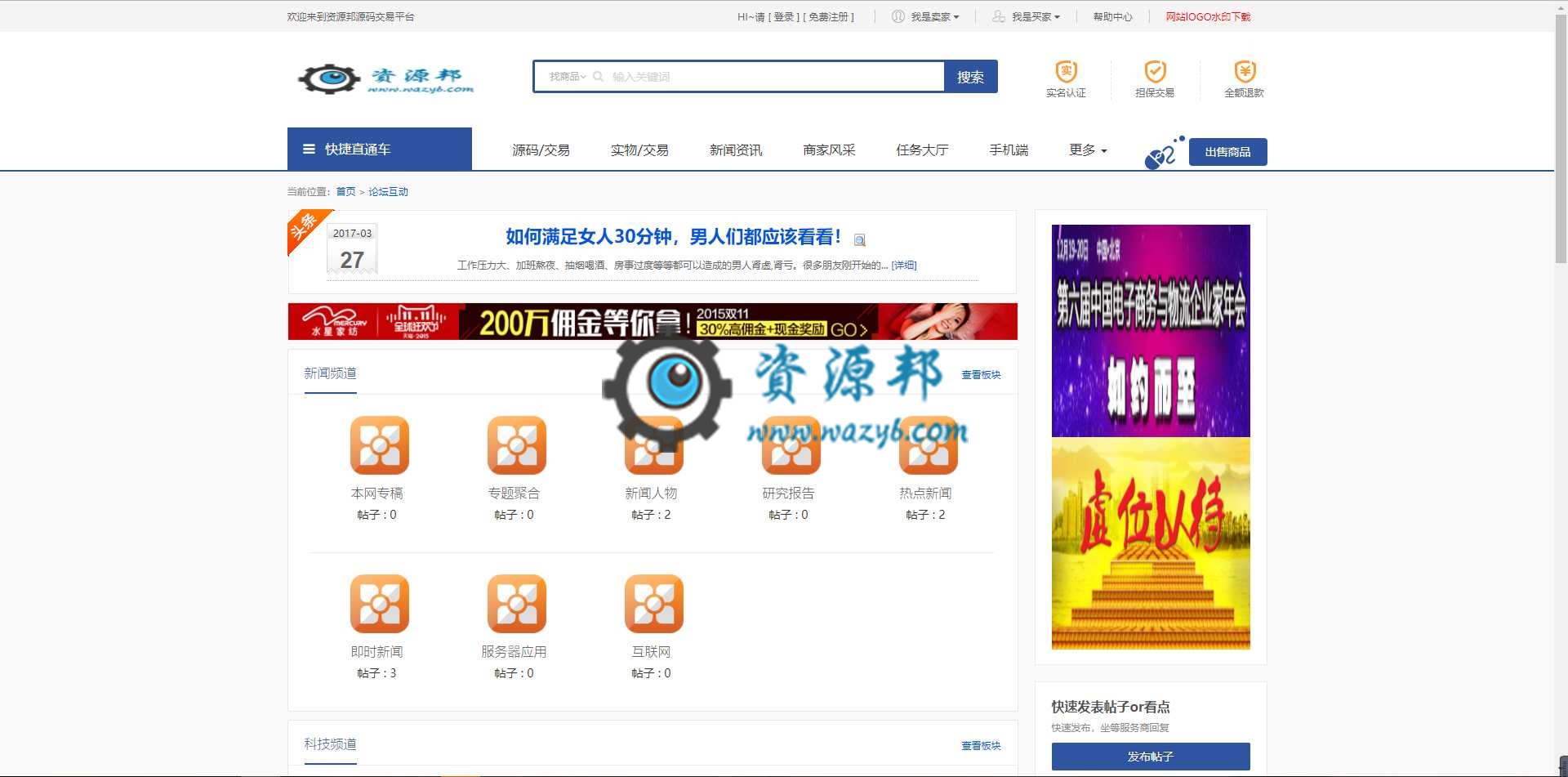Open the 我是卖家 dropdown

(935, 16)
